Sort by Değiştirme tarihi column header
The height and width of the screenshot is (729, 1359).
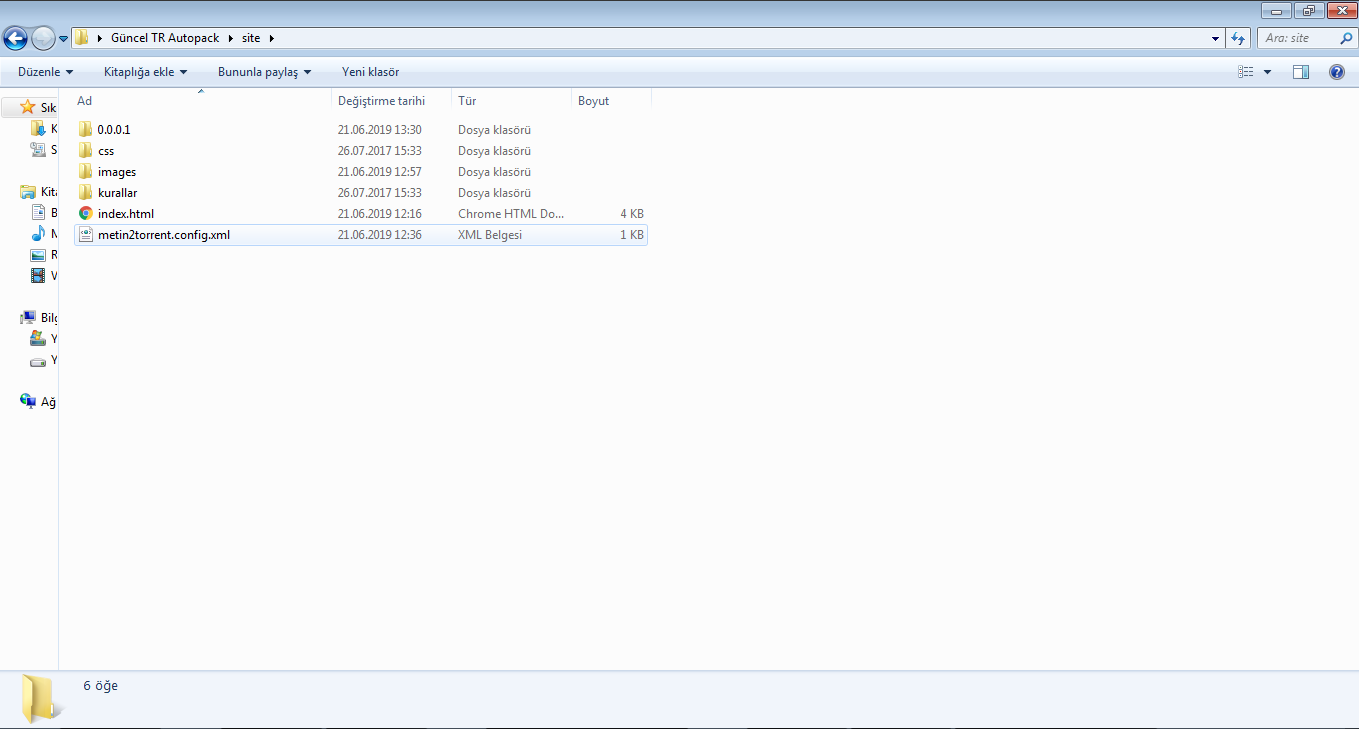381,101
